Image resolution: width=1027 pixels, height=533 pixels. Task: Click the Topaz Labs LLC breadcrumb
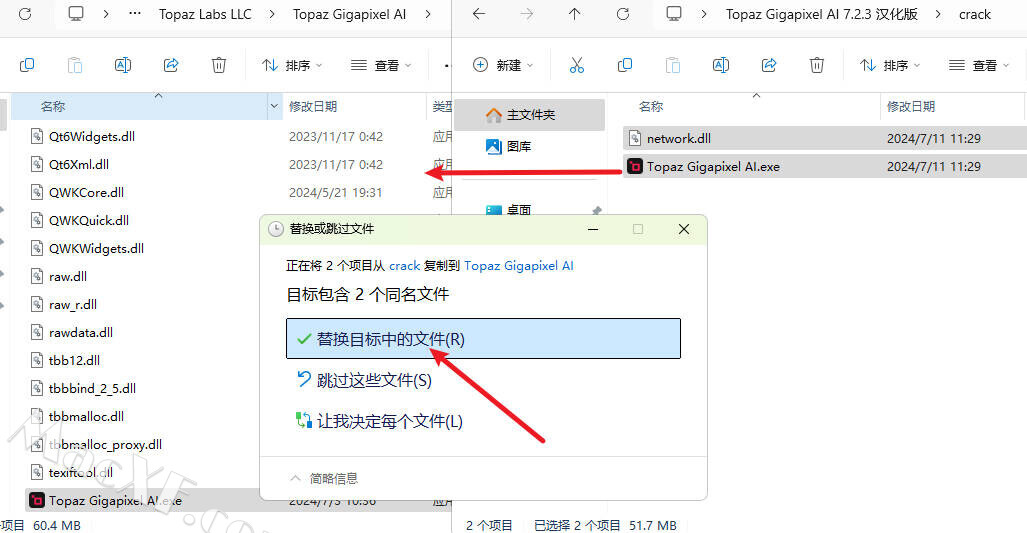pos(205,14)
